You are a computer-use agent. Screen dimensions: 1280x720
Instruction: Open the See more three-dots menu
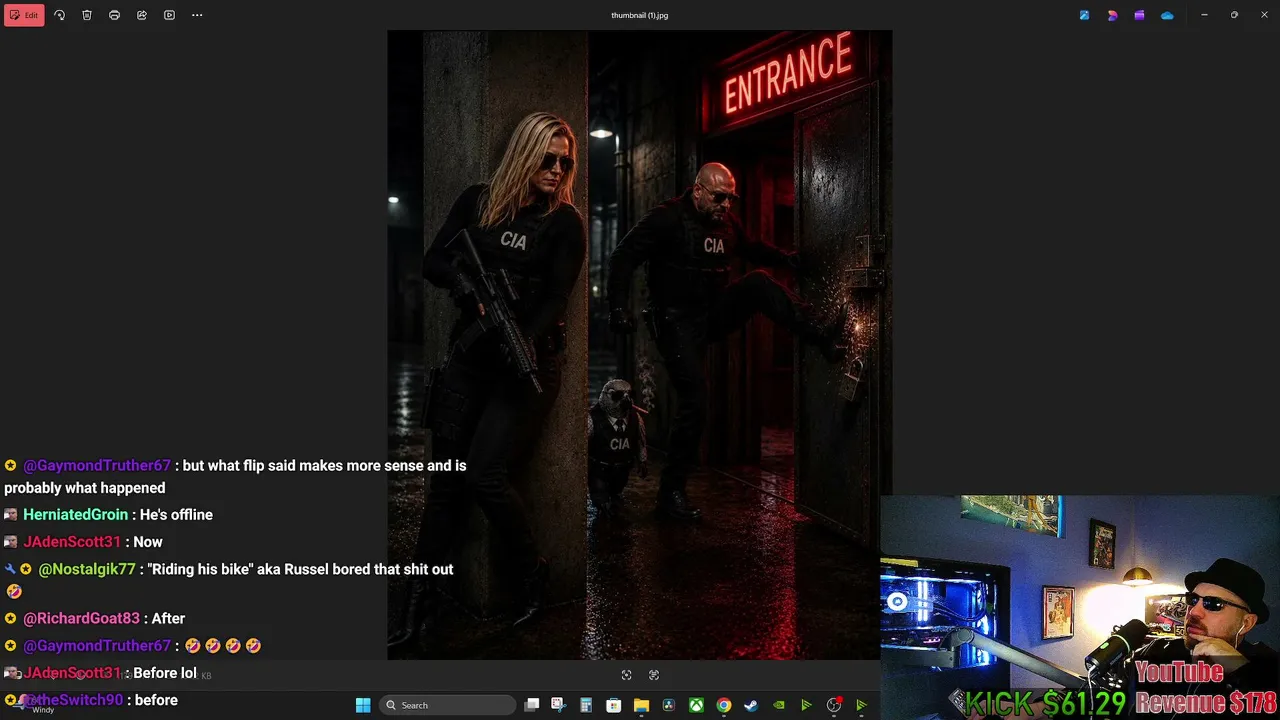point(197,15)
